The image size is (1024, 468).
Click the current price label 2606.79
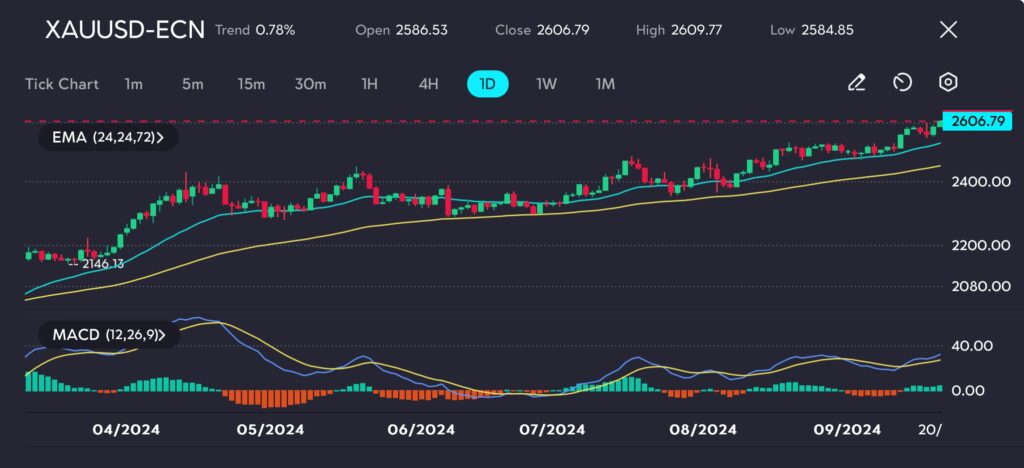[977, 121]
